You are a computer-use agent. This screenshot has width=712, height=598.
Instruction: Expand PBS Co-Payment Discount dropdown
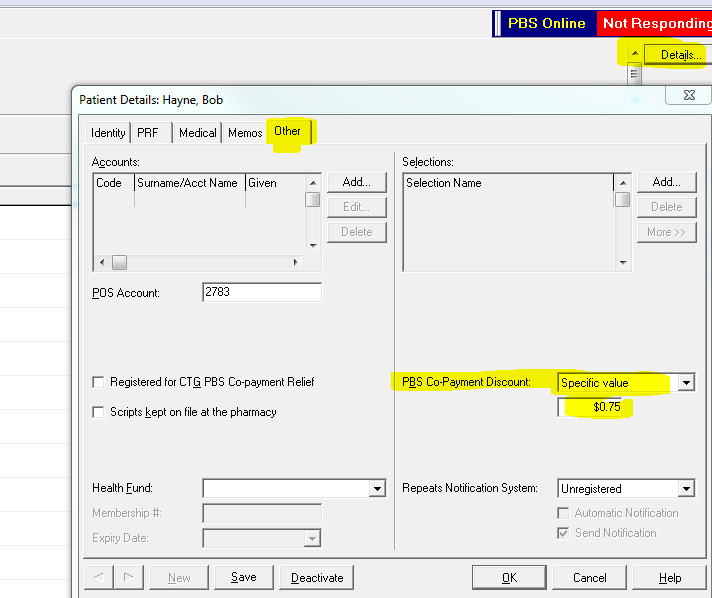(685, 383)
